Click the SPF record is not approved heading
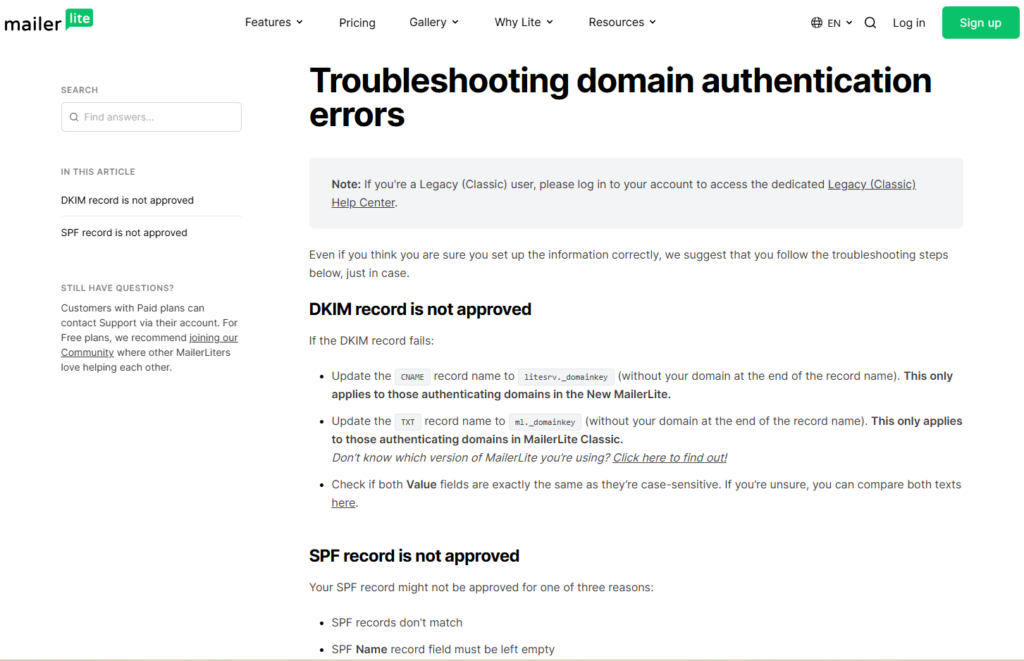Screen dimensions: 1024x661 (x=414, y=556)
